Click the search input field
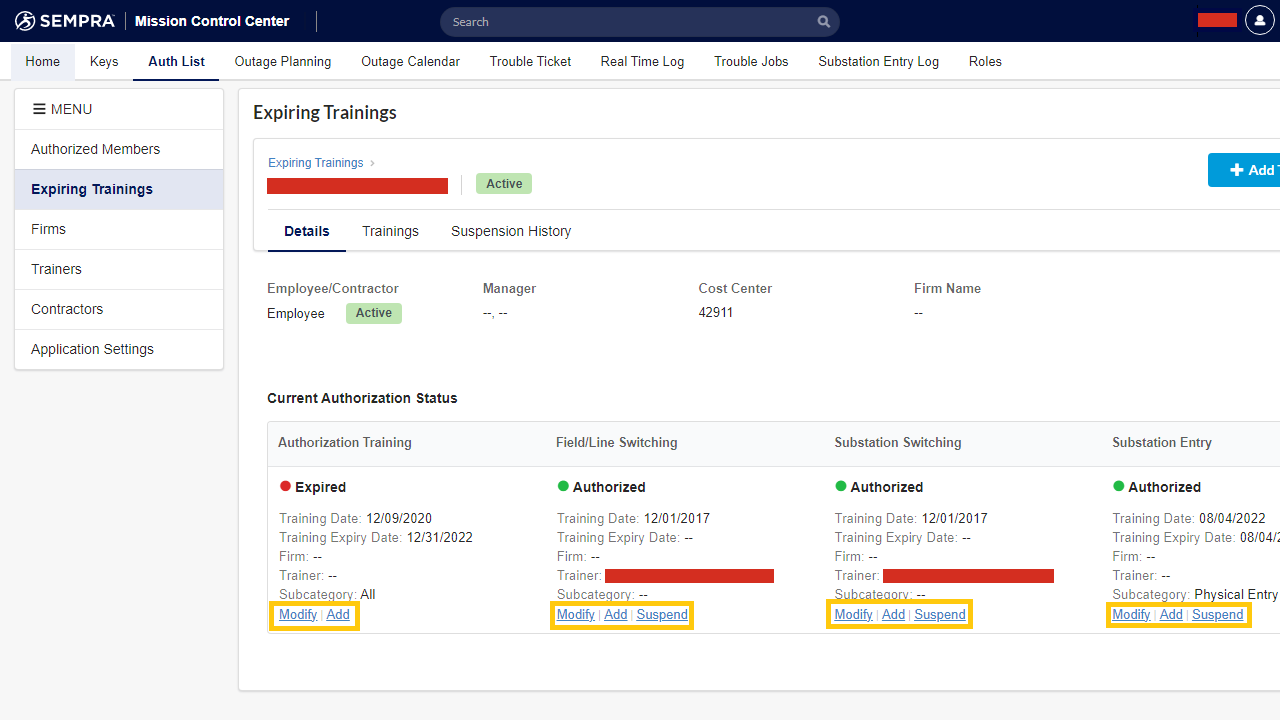1280x720 pixels. pos(630,22)
